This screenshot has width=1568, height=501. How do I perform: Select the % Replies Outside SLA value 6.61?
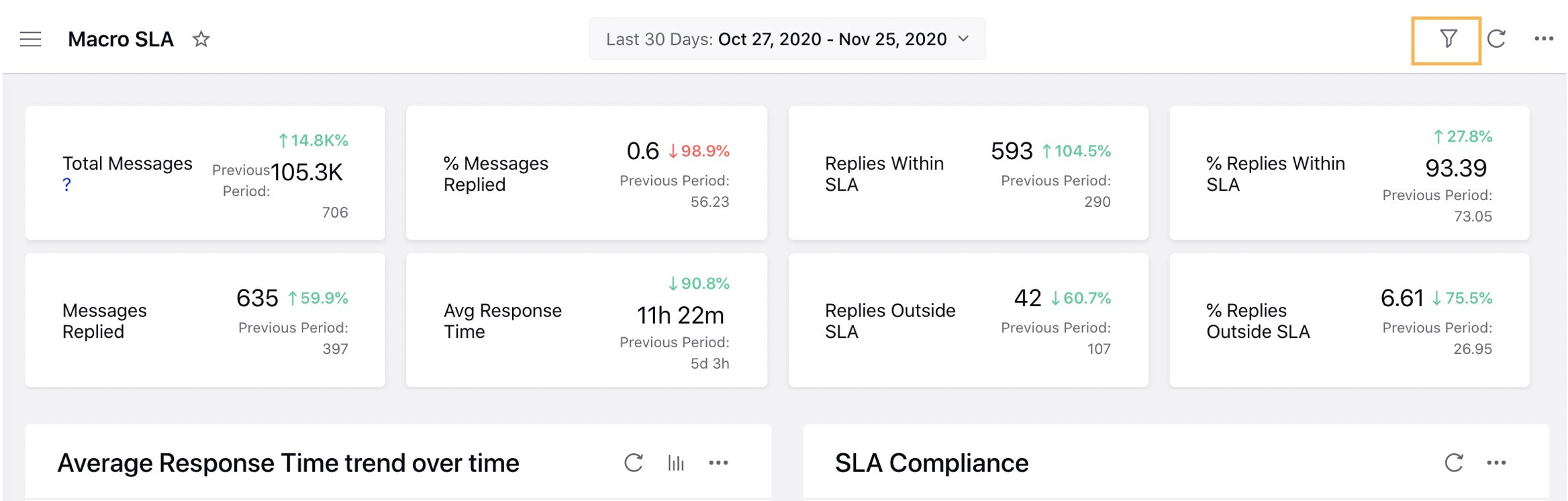[1402, 298]
